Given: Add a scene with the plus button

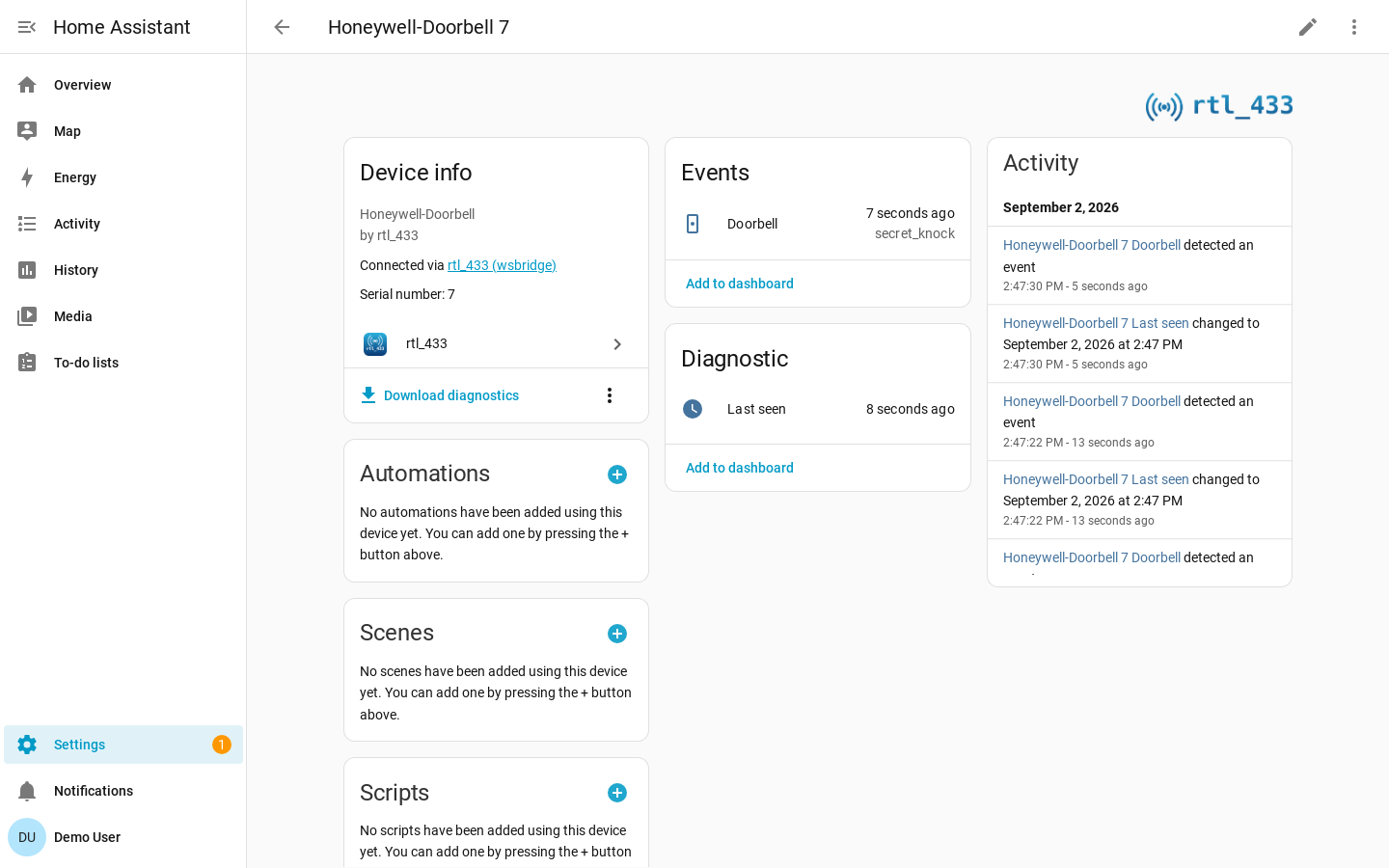Looking at the screenshot, I should tap(617, 634).
